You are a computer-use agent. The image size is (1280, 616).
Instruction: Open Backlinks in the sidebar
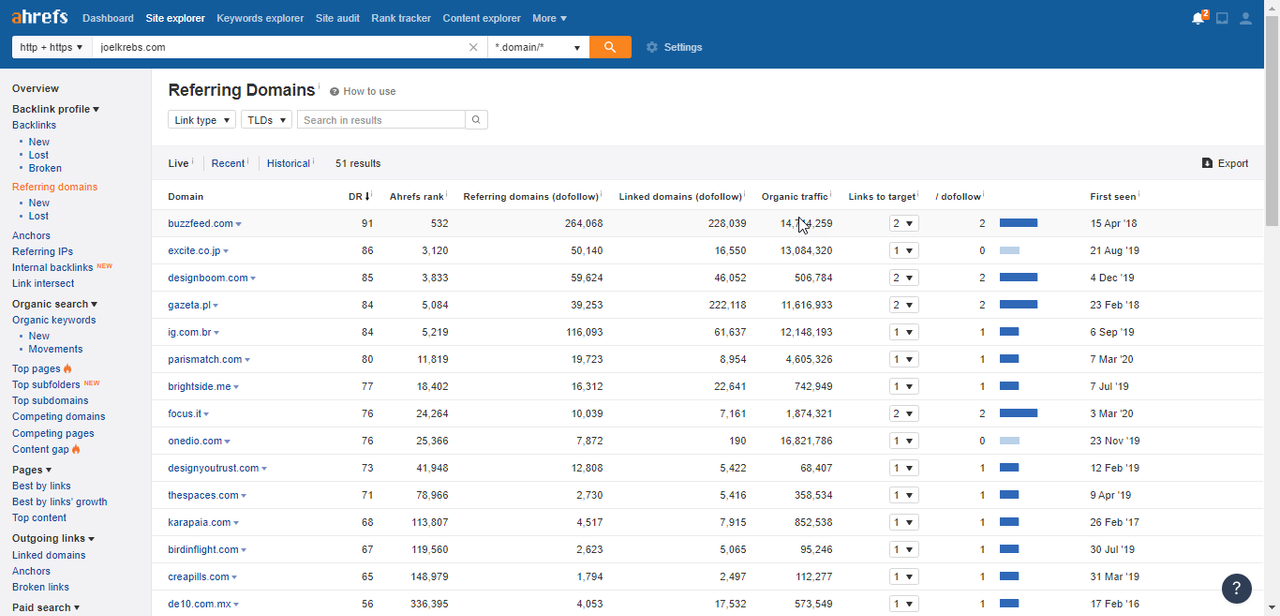click(34, 125)
